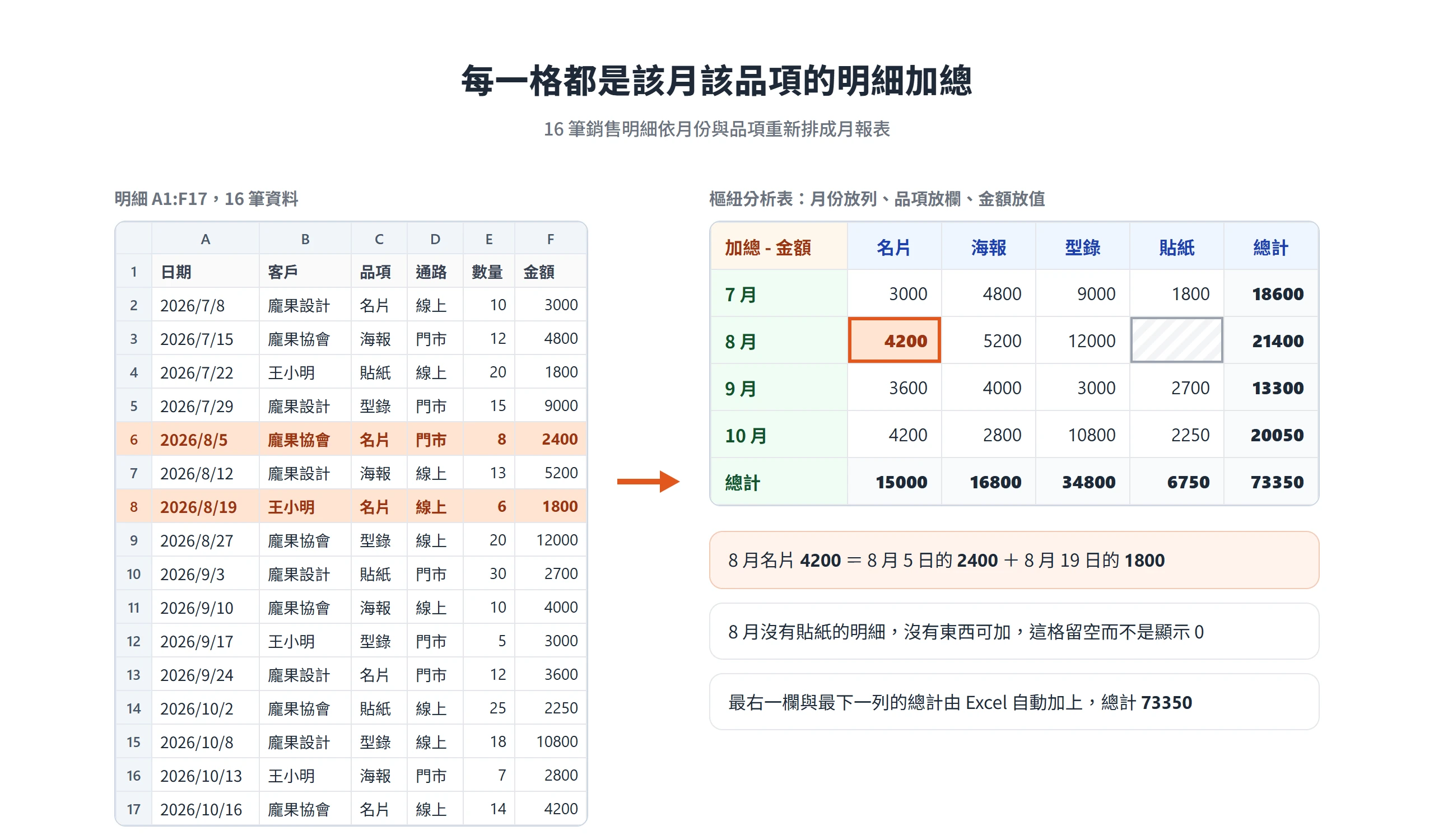Screen dimensions: 1434x840
Task: Click the note explaining 8 月名片 4200 sum
Action: tap(1014, 560)
